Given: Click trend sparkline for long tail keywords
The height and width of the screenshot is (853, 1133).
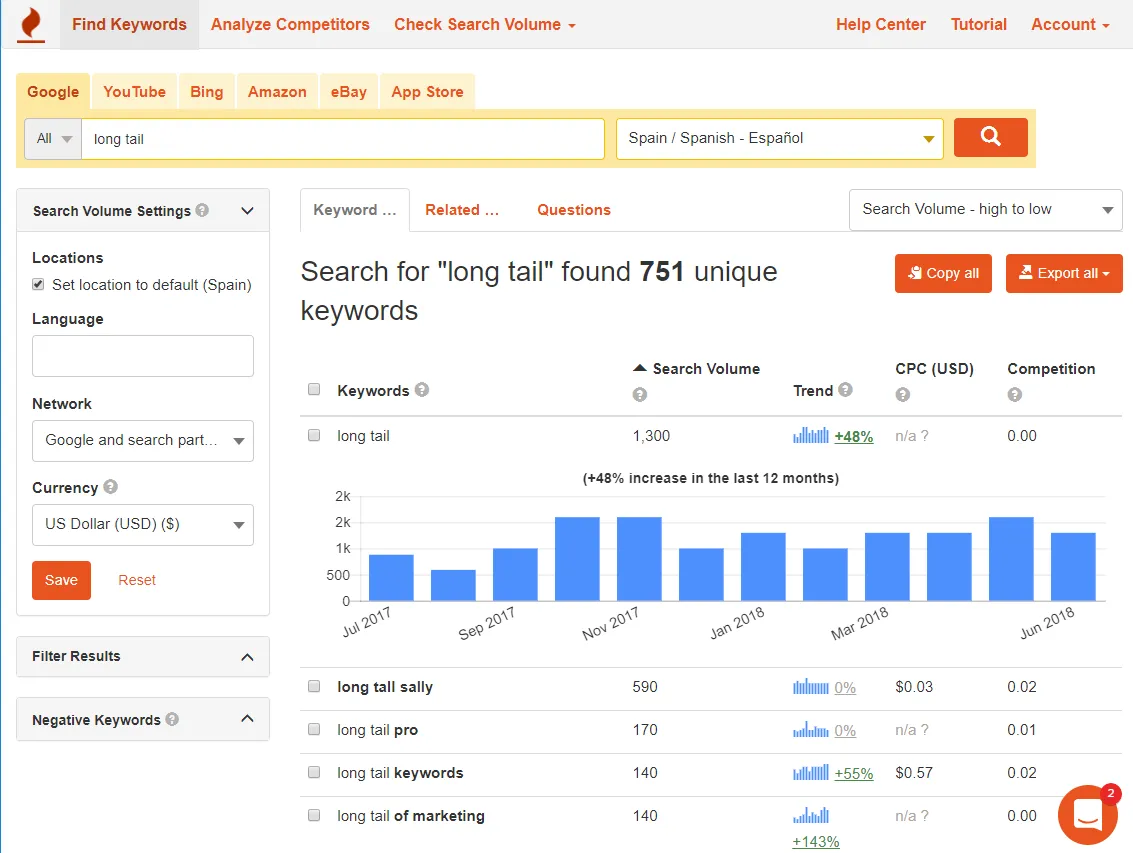Looking at the screenshot, I should tap(811, 773).
